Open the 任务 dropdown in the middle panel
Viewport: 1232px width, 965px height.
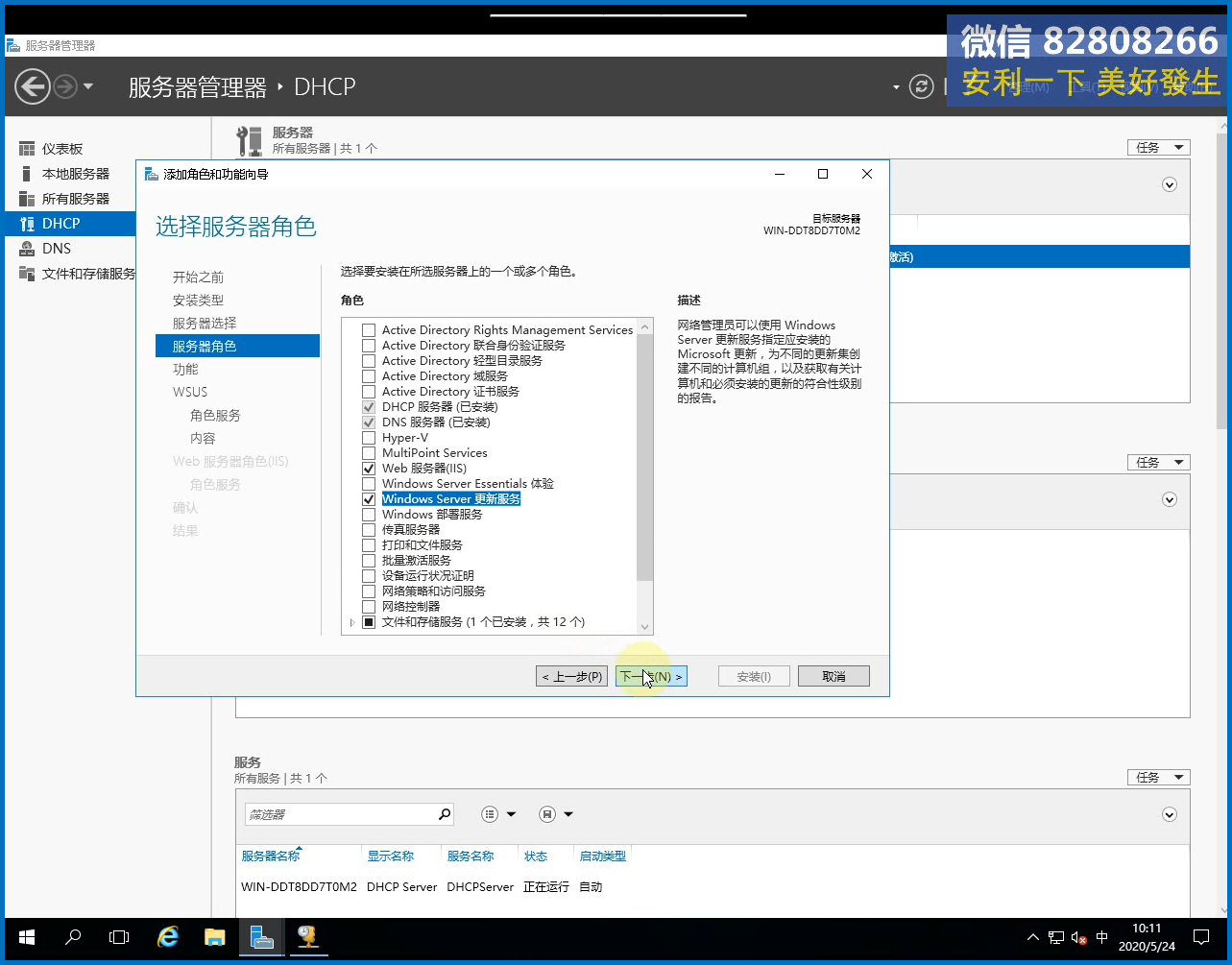(1159, 462)
